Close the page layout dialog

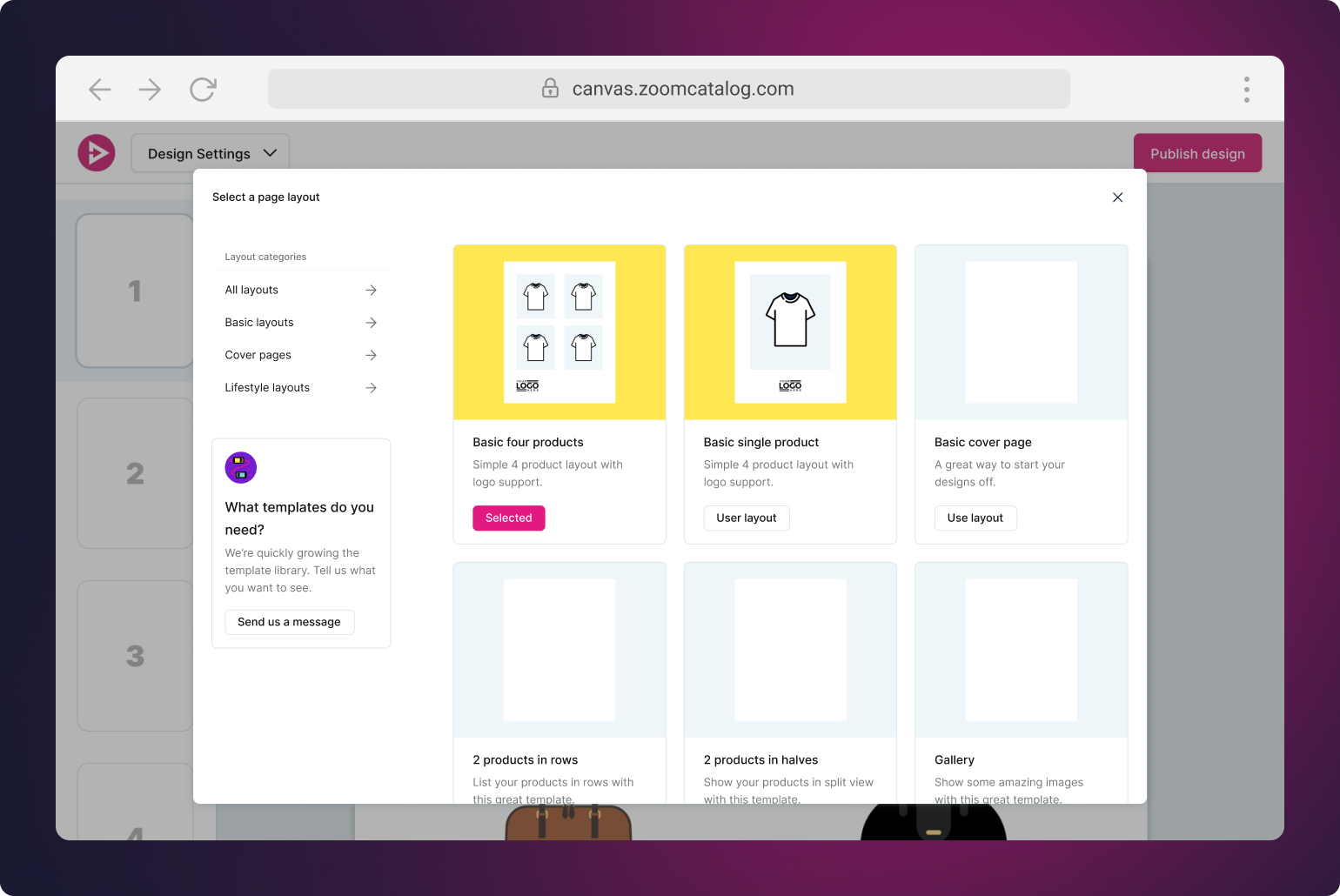[x=1117, y=197]
